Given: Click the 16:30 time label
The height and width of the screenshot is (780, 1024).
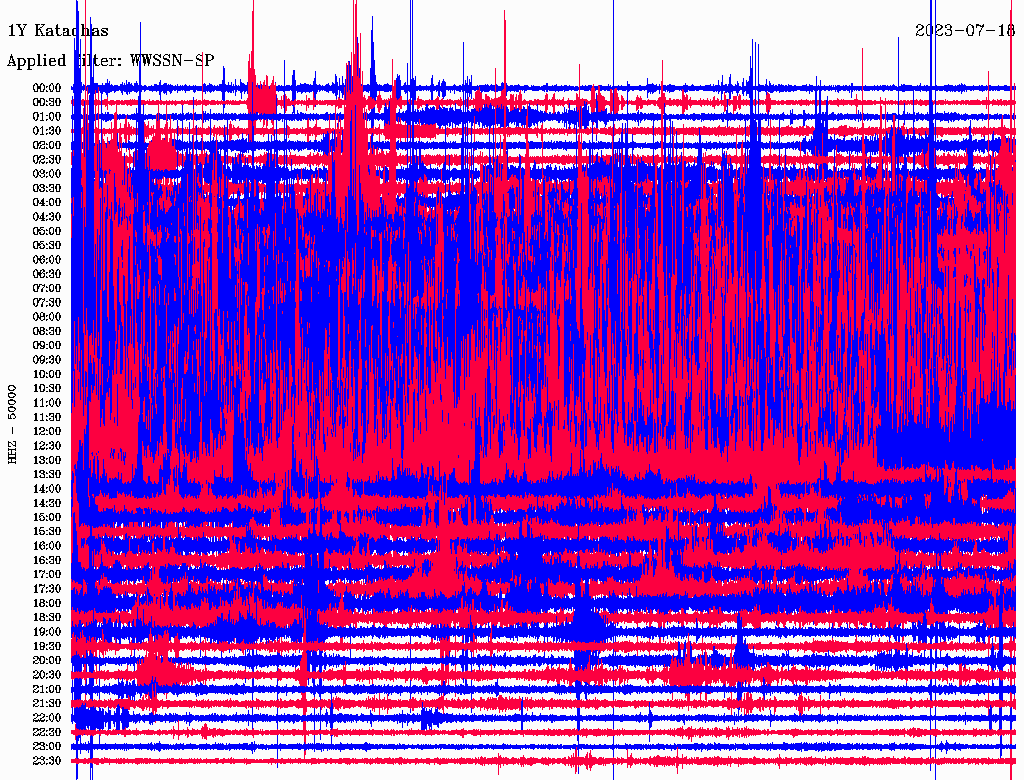Looking at the screenshot, I should click(x=47, y=561).
